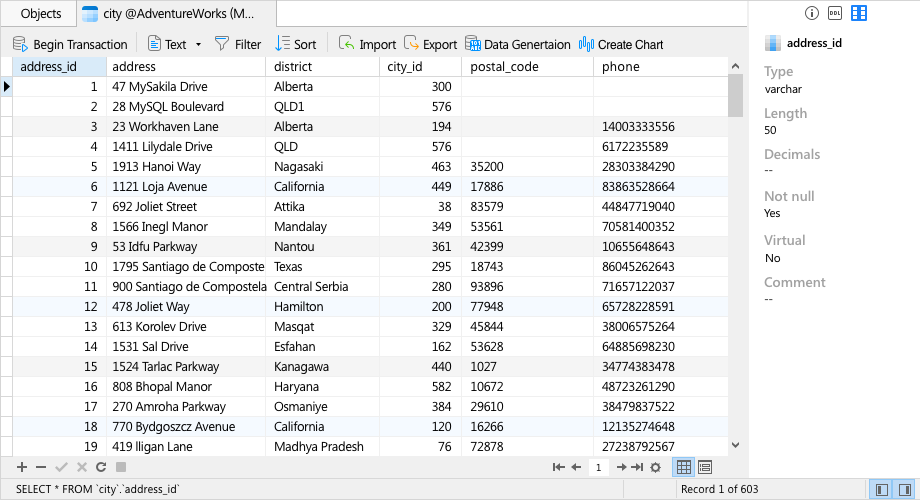The image size is (920, 500).
Task: Click city_id column header
Action: (x=421, y=66)
